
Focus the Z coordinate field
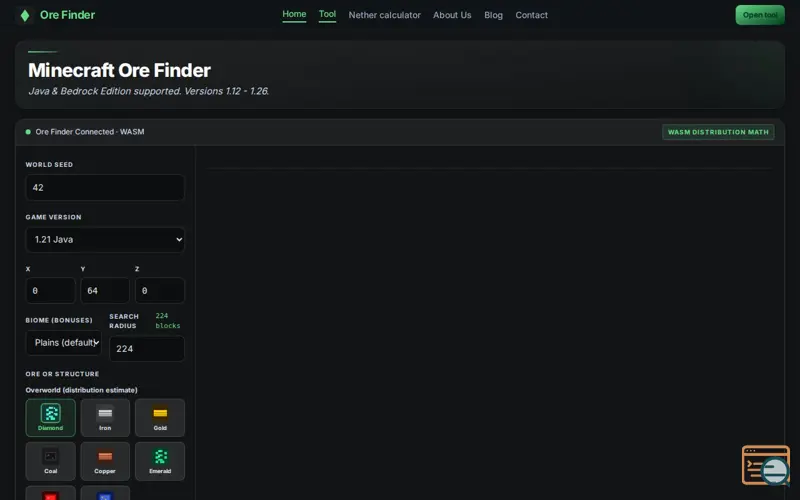tap(160, 291)
